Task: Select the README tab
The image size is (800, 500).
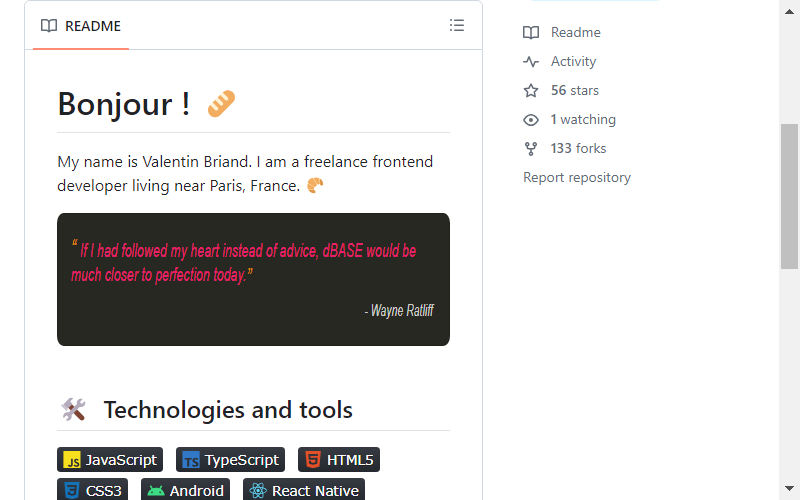Action: tap(81, 26)
